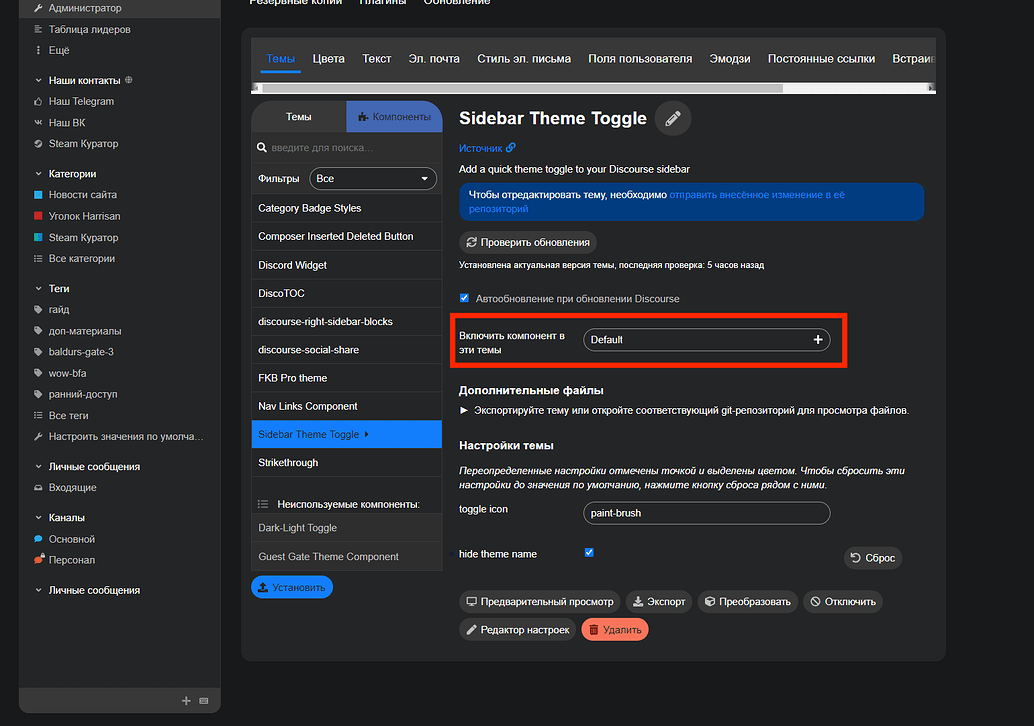Screen dimensions: 1034x726
Task: Toggle Автообновление при обновлении Discourse checkbox
Action: coord(464,298)
